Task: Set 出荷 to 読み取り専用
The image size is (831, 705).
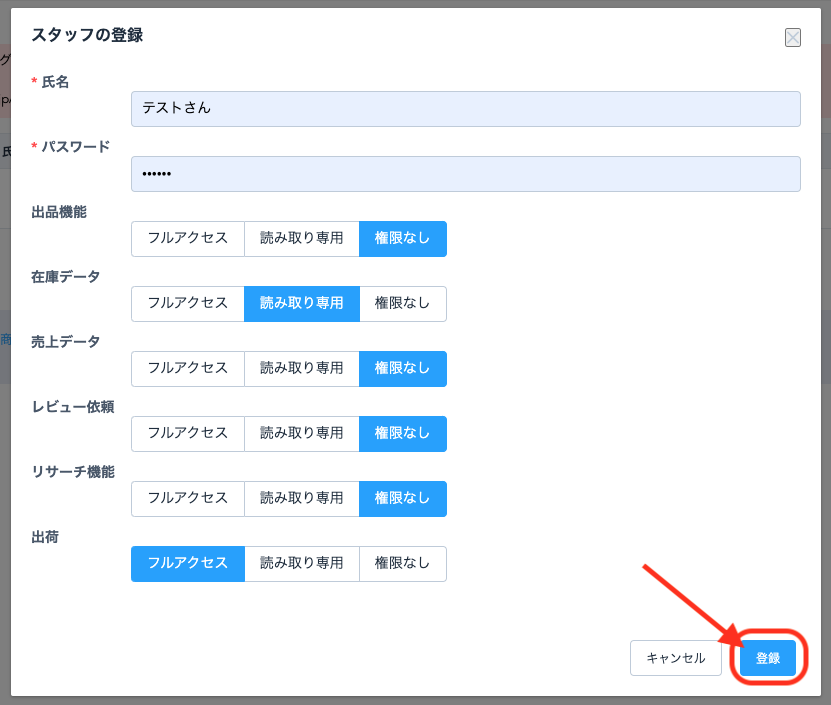Action: point(302,564)
